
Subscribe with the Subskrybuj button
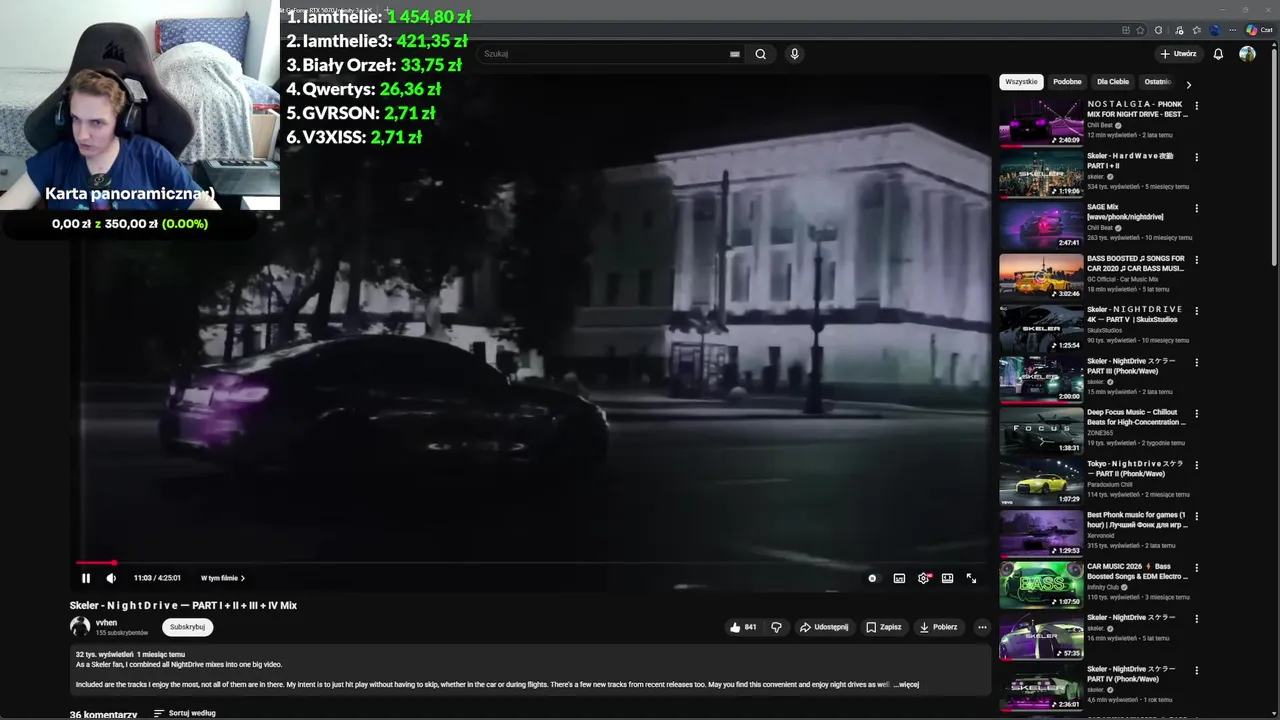pos(187,627)
